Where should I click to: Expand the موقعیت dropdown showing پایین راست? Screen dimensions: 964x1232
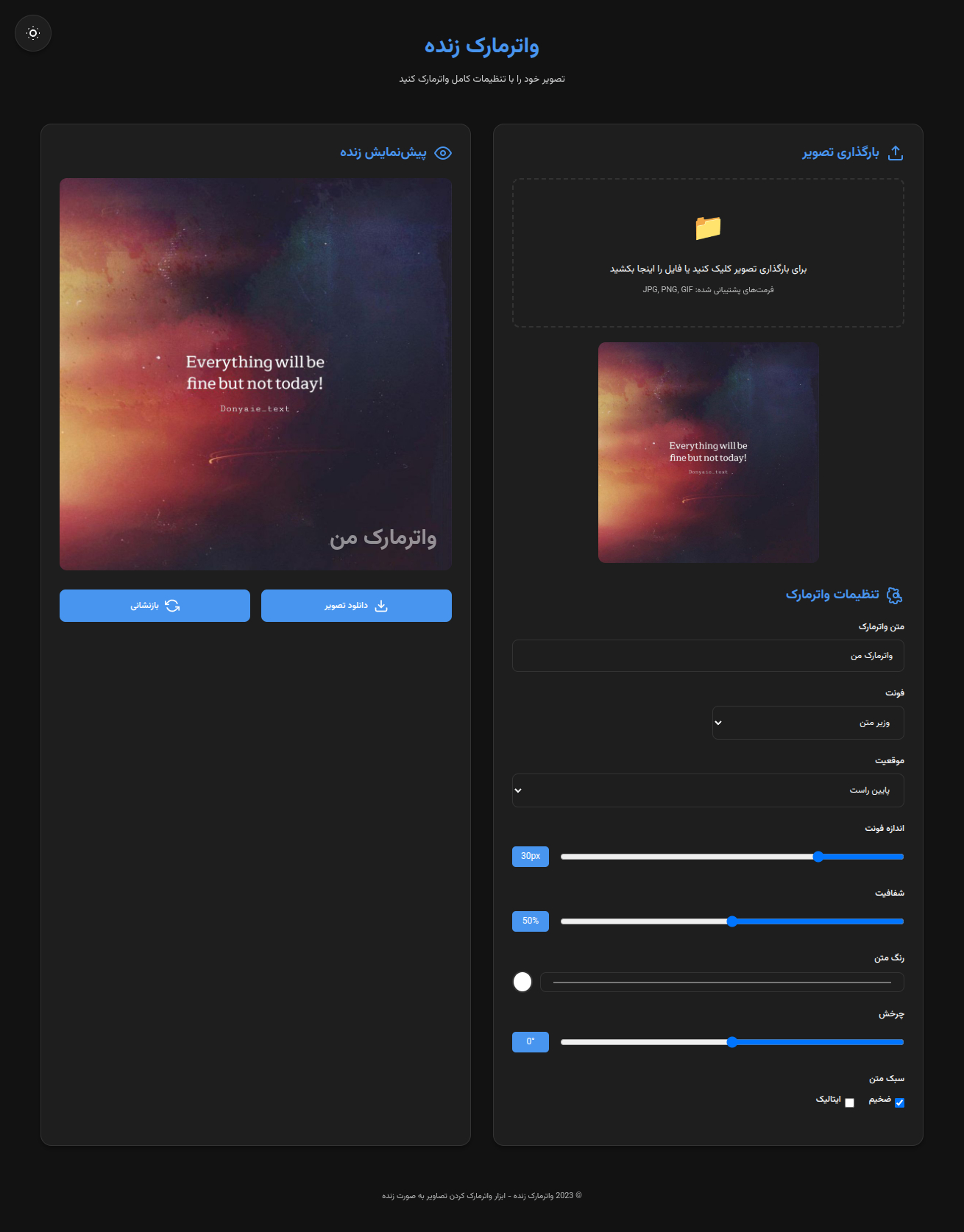[707, 790]
